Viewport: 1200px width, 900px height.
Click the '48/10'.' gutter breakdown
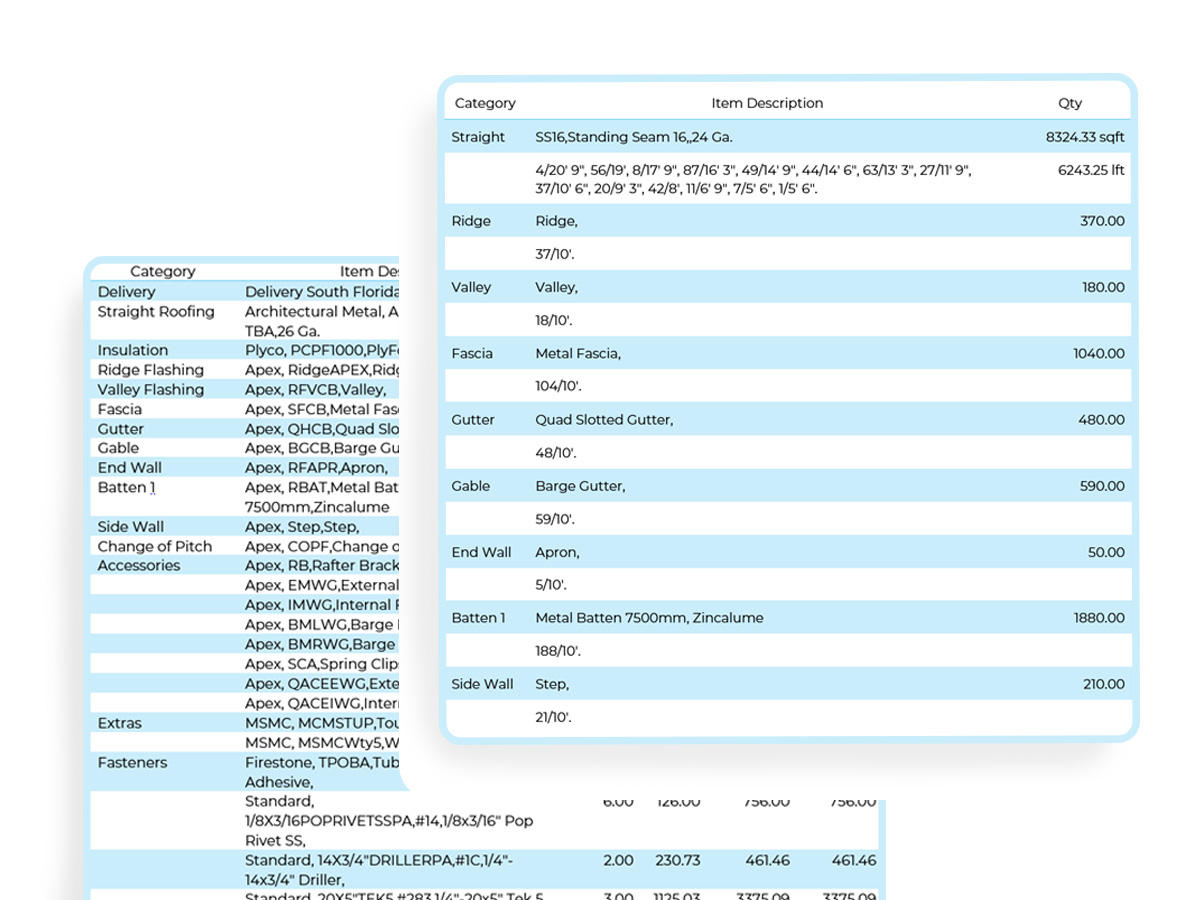[x=555, y=453]
